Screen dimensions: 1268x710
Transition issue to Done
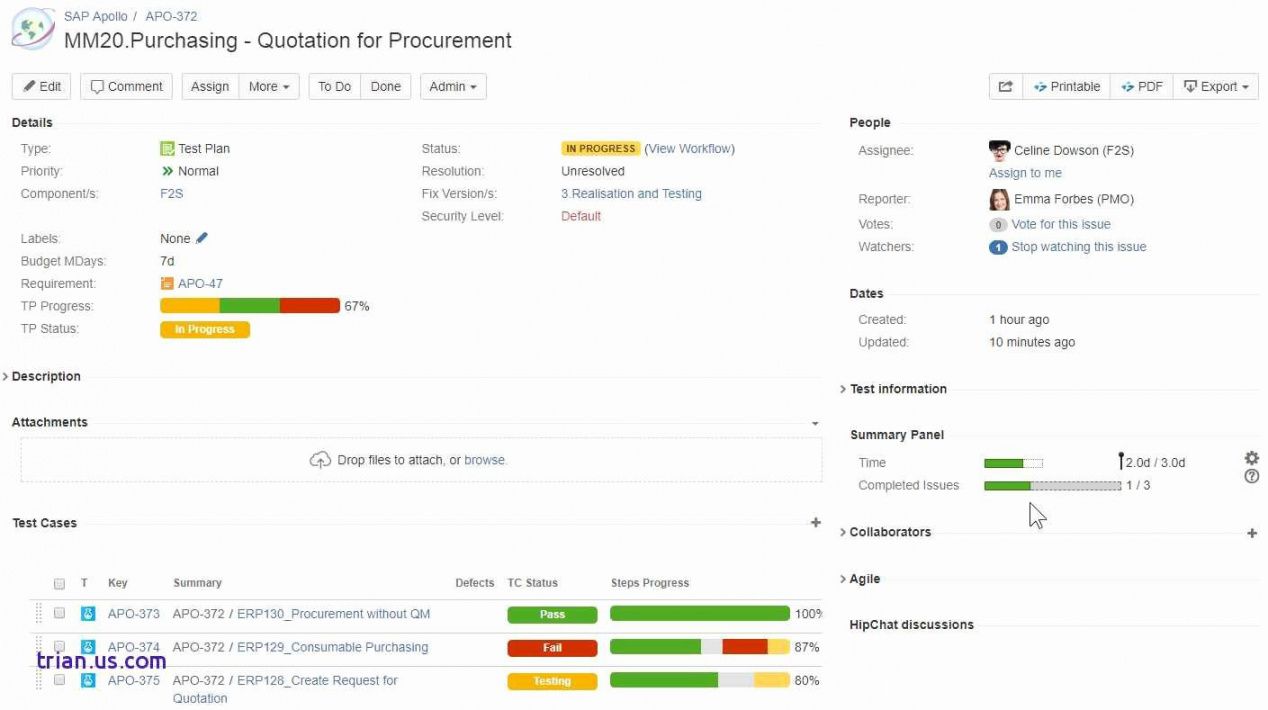click(x=386, y=87)
